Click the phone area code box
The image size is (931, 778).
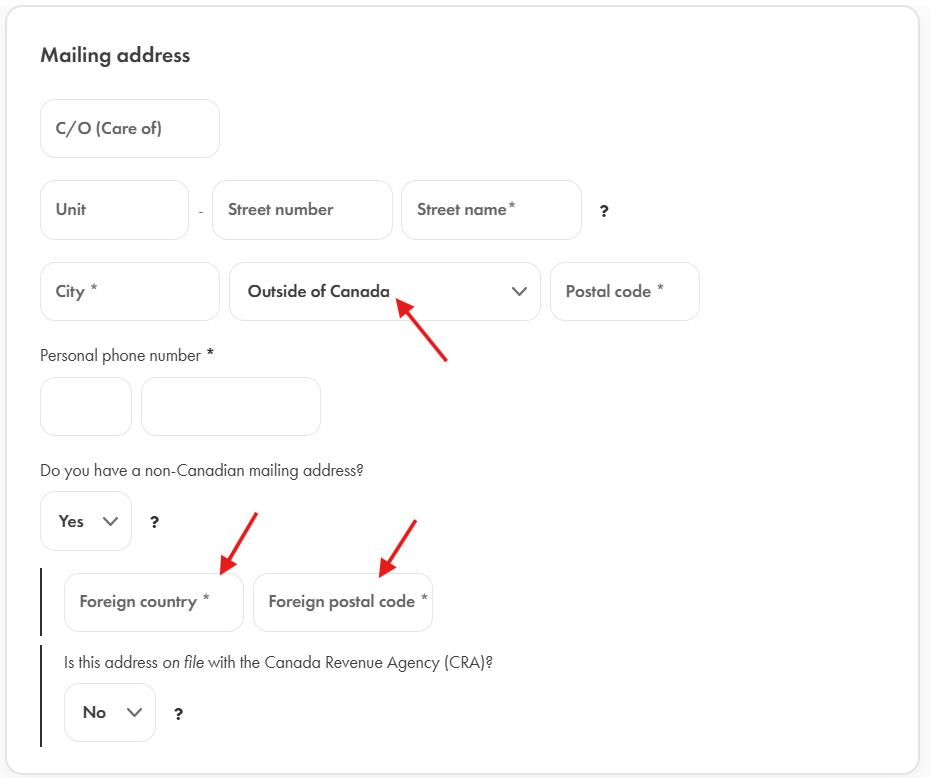tap(86, 406)
